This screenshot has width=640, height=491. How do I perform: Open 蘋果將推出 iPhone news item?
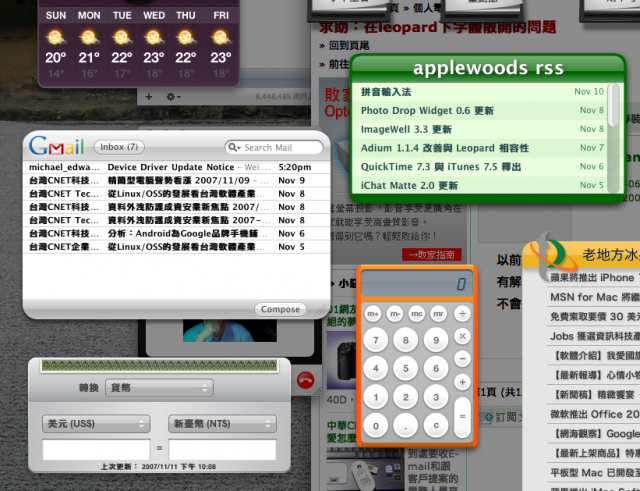pos(594,278)
